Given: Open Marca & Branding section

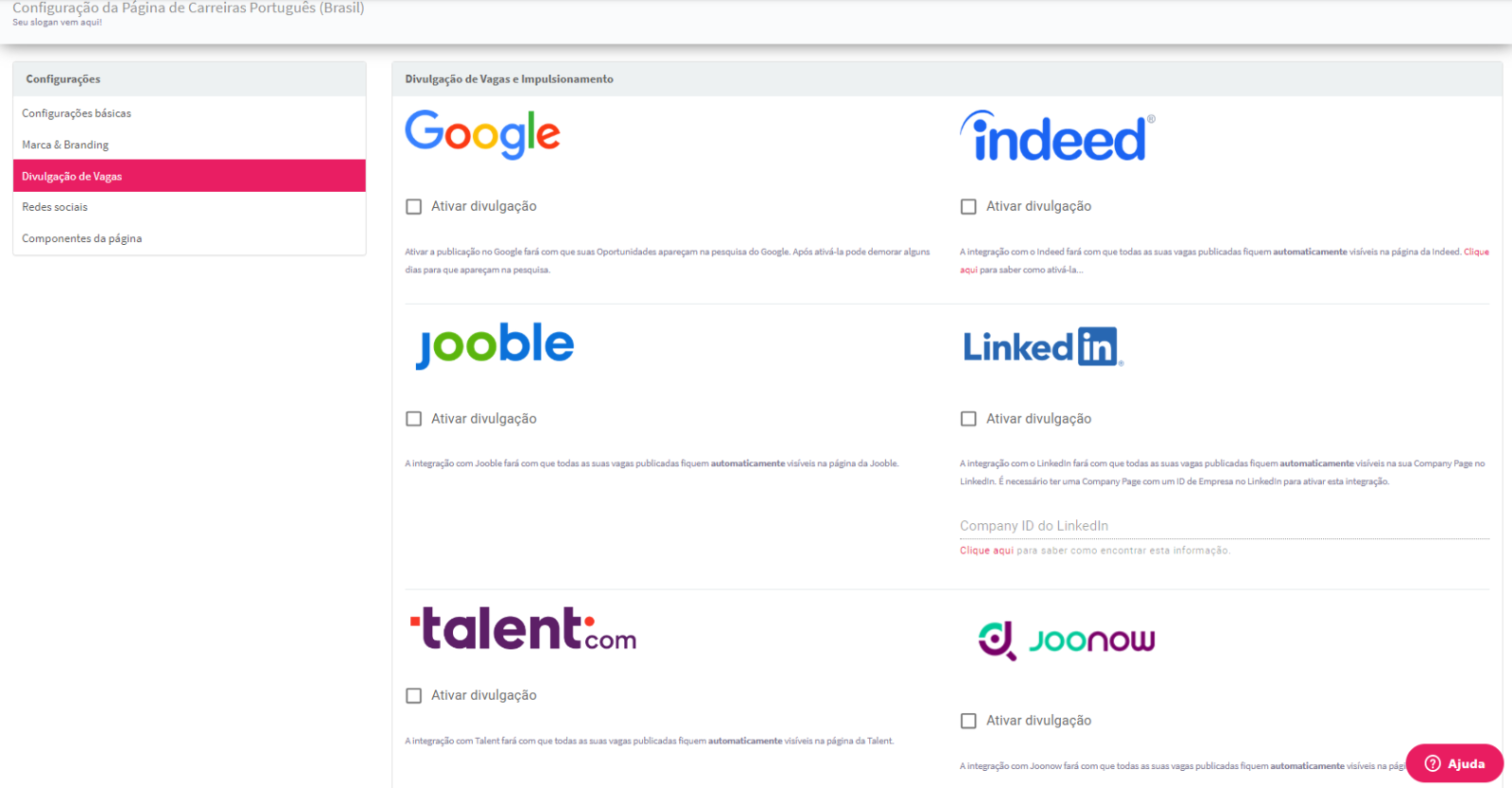Looking at the screenshot, I should point(189,144).
